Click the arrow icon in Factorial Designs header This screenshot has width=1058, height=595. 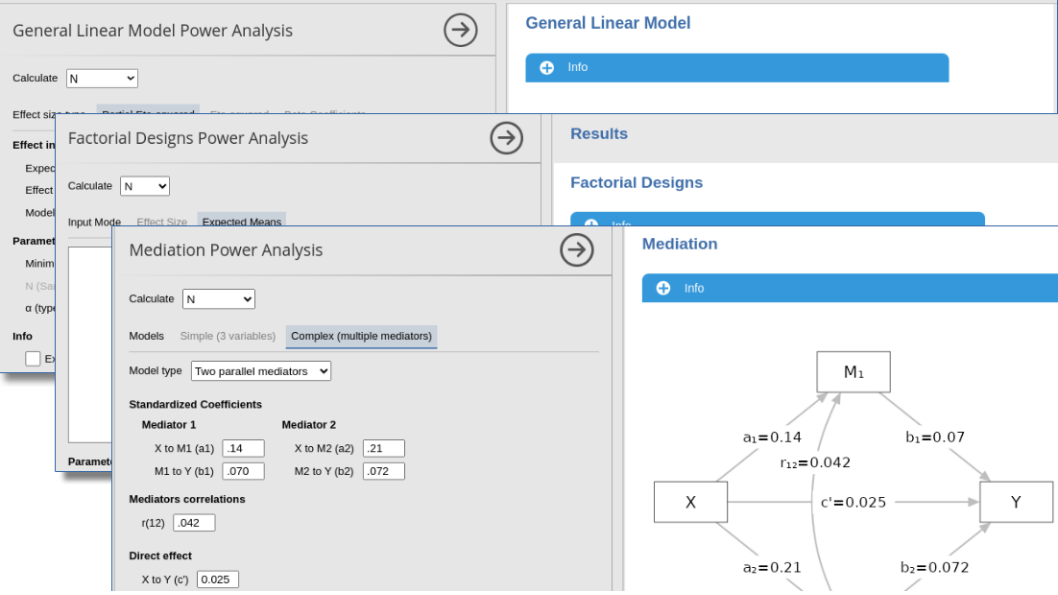click(507, 138)
